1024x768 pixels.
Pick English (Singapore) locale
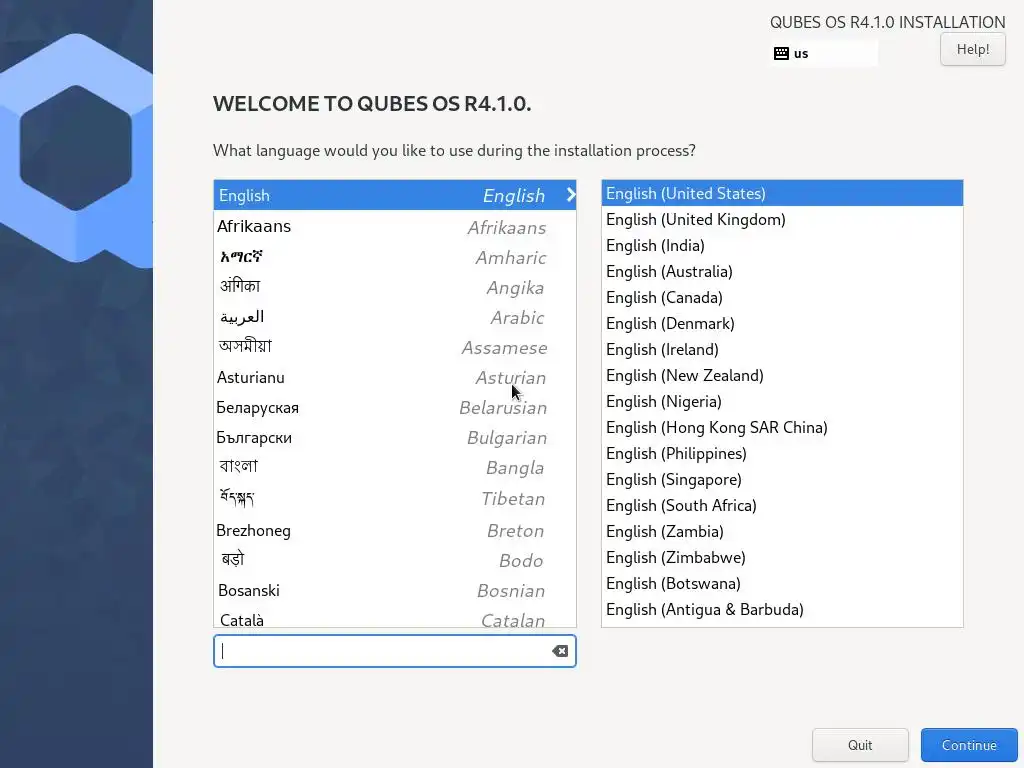coord(782,479)
